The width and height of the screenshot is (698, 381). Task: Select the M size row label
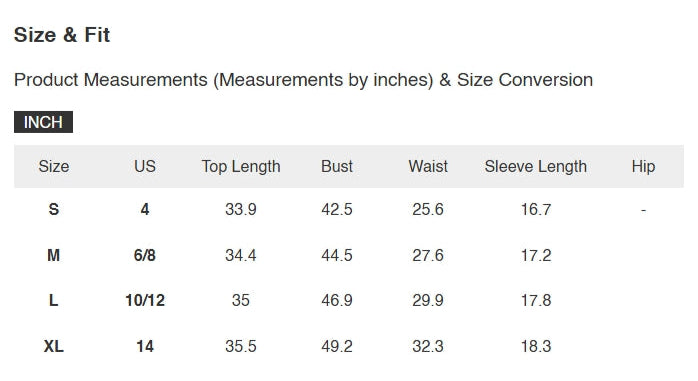tap(53, 255)
